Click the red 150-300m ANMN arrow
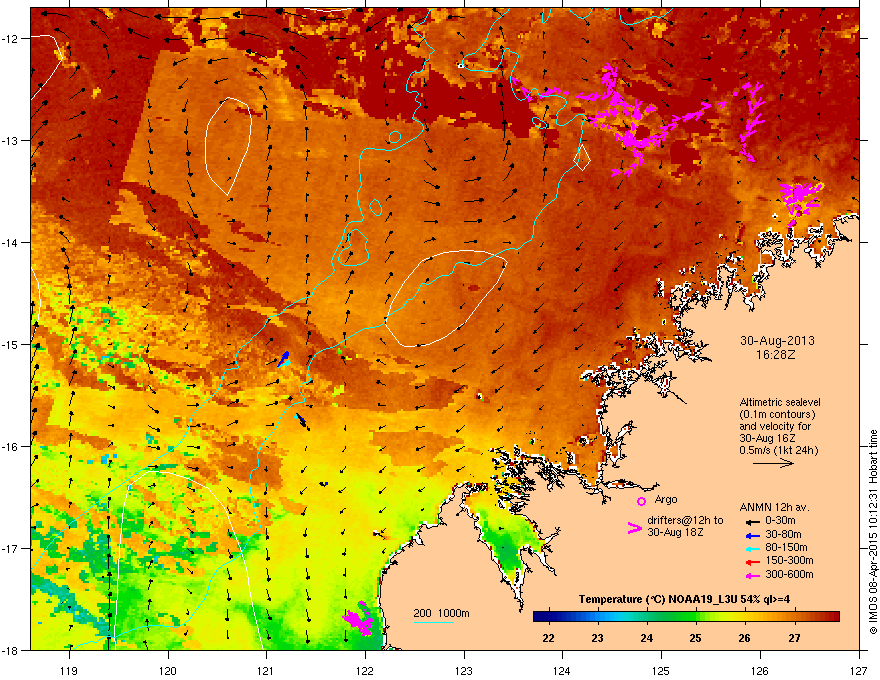 [752, 561]
